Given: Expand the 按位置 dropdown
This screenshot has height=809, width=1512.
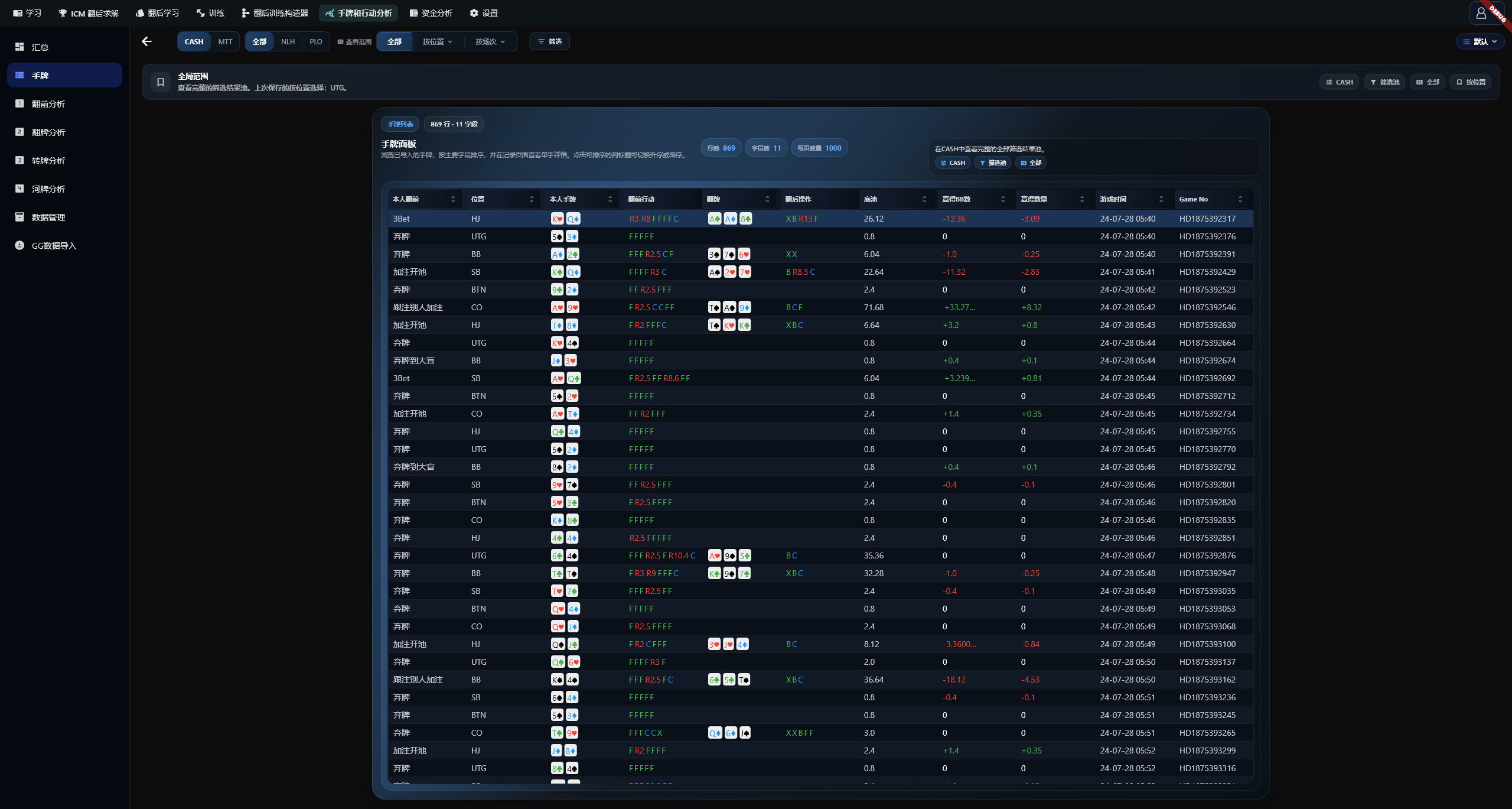Looking at the screenshot, I should 438,41.
